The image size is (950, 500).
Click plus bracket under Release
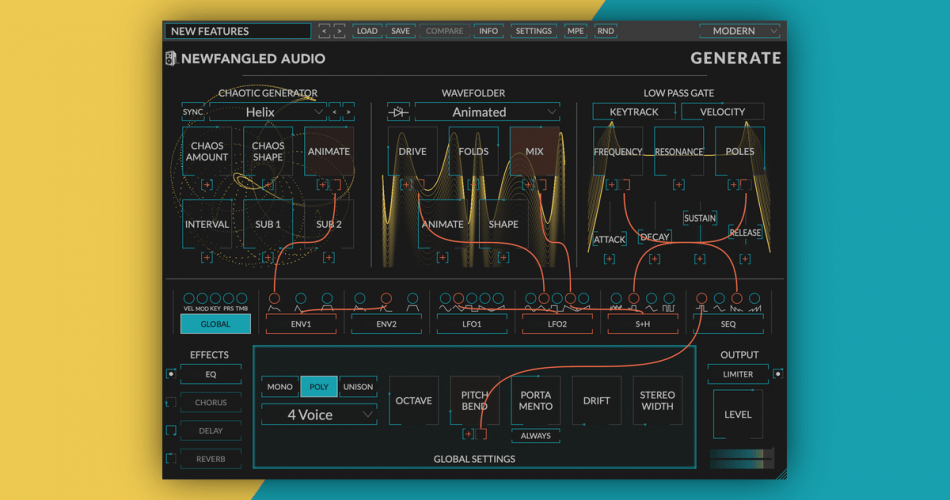pyautogui.click(x=745, y=259)
